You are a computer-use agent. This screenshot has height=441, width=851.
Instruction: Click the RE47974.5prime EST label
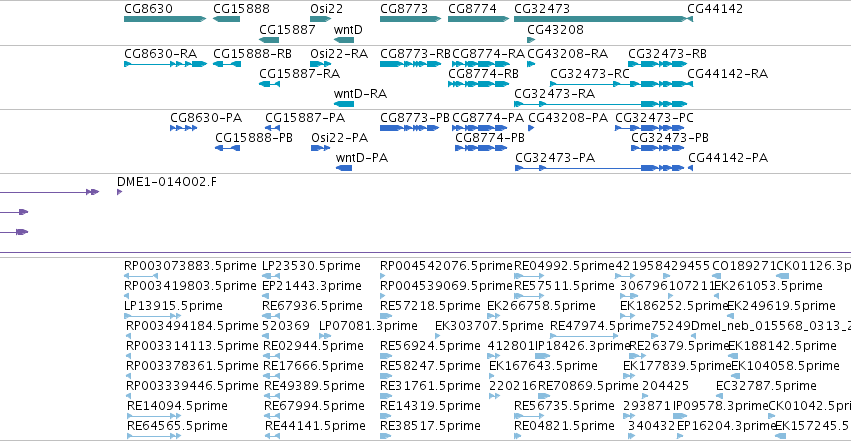pos(600,326)
